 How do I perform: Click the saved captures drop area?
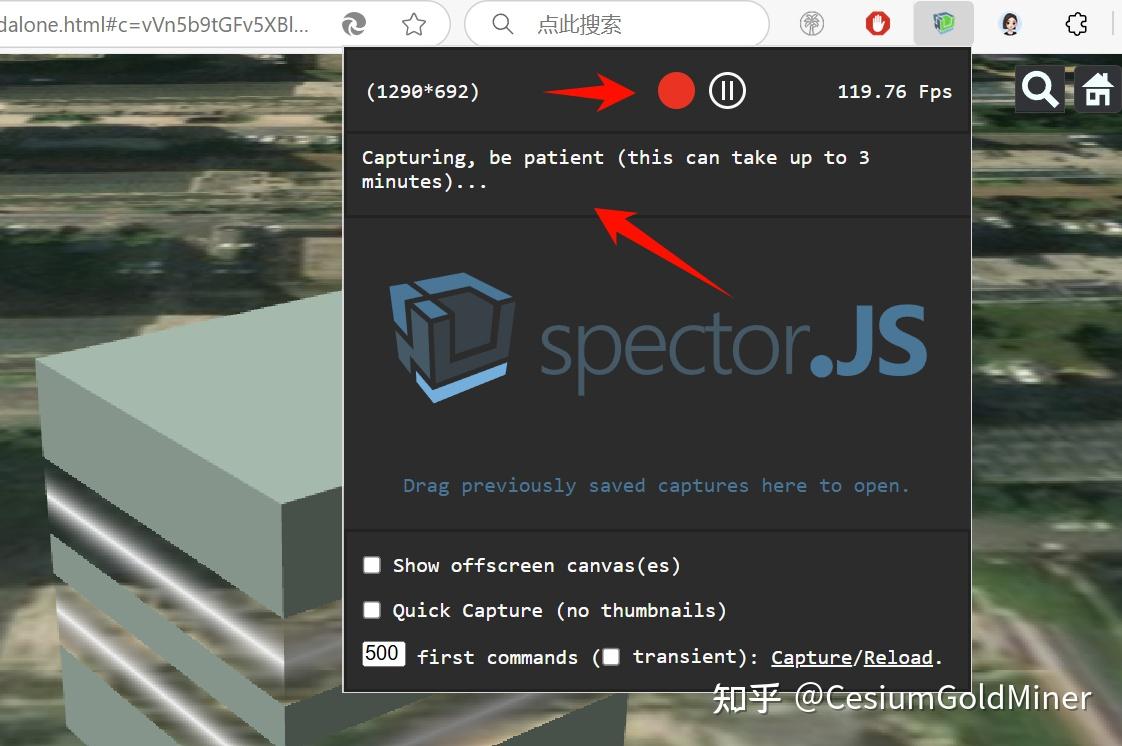656,486
